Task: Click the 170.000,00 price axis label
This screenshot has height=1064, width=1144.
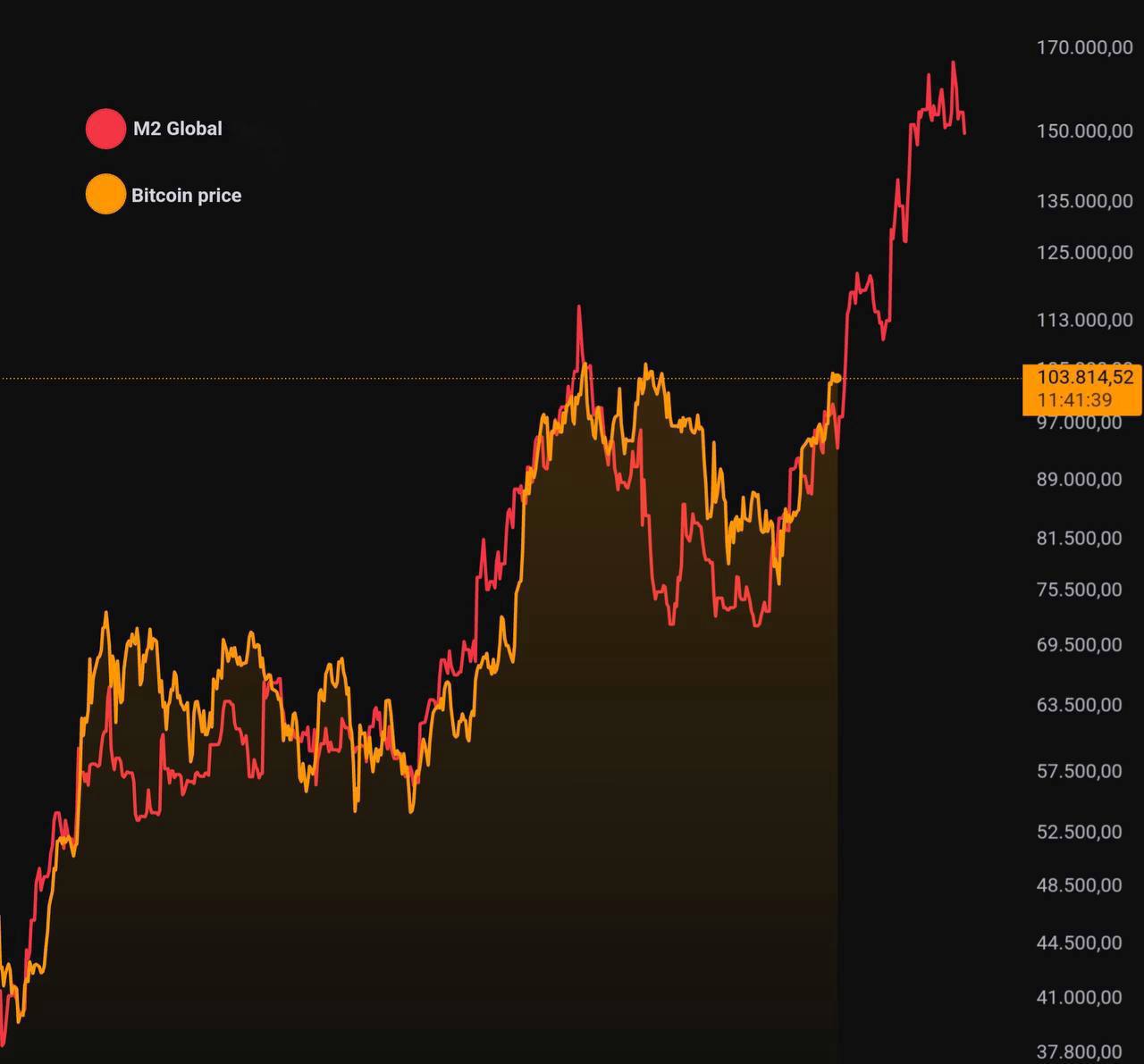Action: pyautogui.click(x=1085, y=47)
